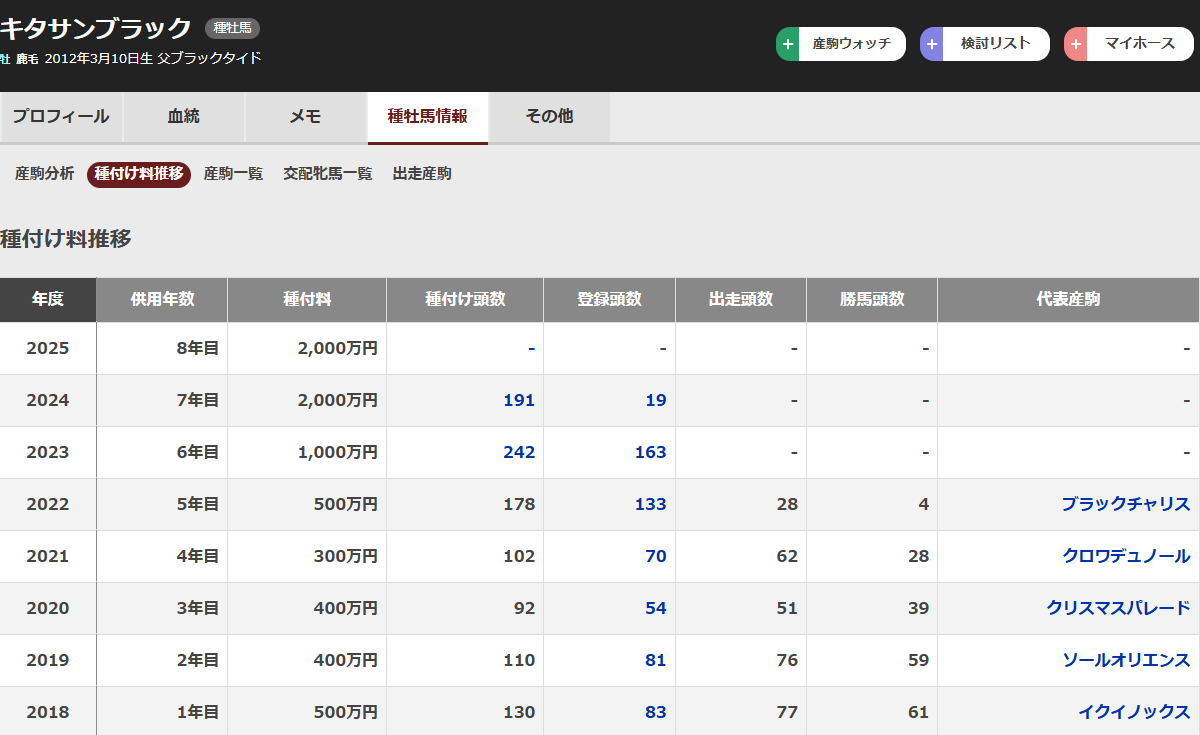
Task: Open 2021 登録頭数 link 70
Action: pyautogui.click(x=656, y=556)
